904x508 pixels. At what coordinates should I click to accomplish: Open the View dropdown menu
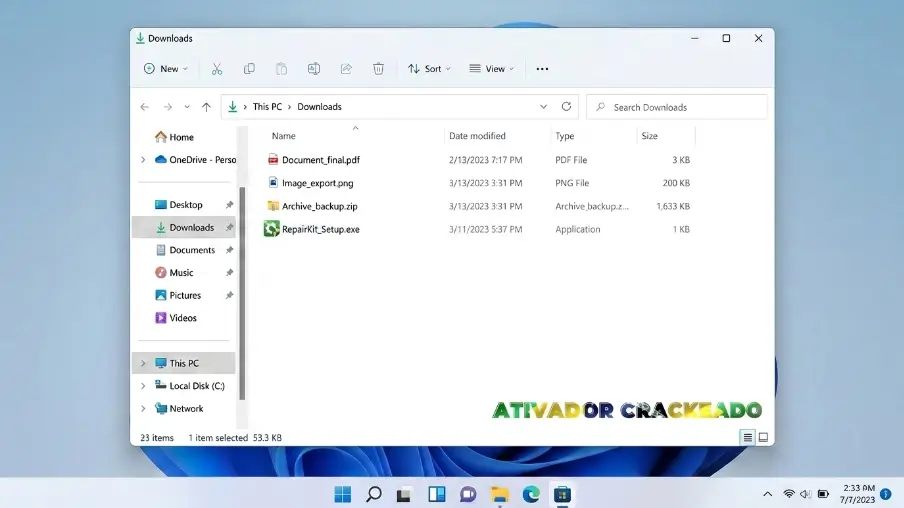coord(492,69)
